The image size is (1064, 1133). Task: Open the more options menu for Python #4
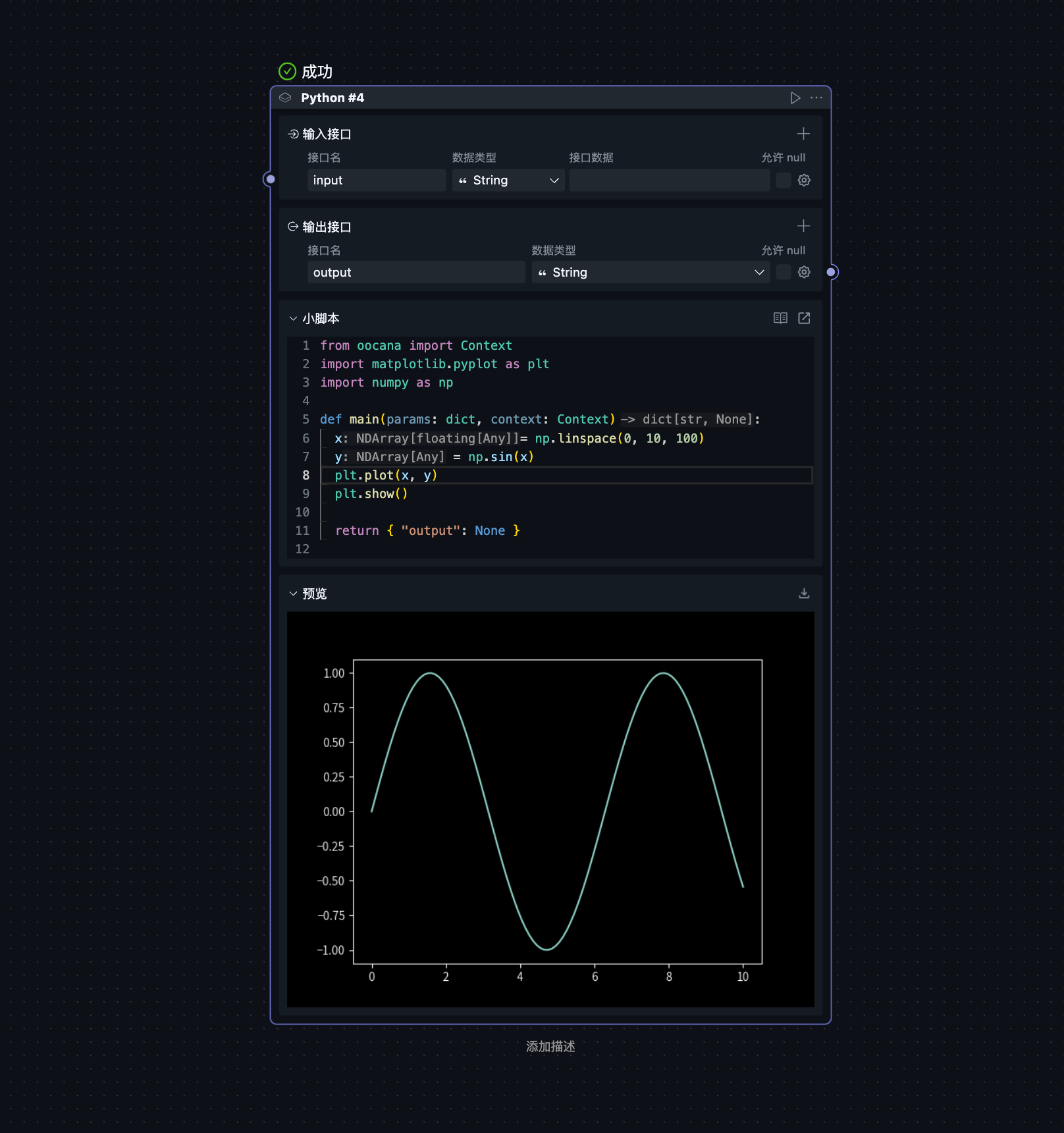[816, 98]
